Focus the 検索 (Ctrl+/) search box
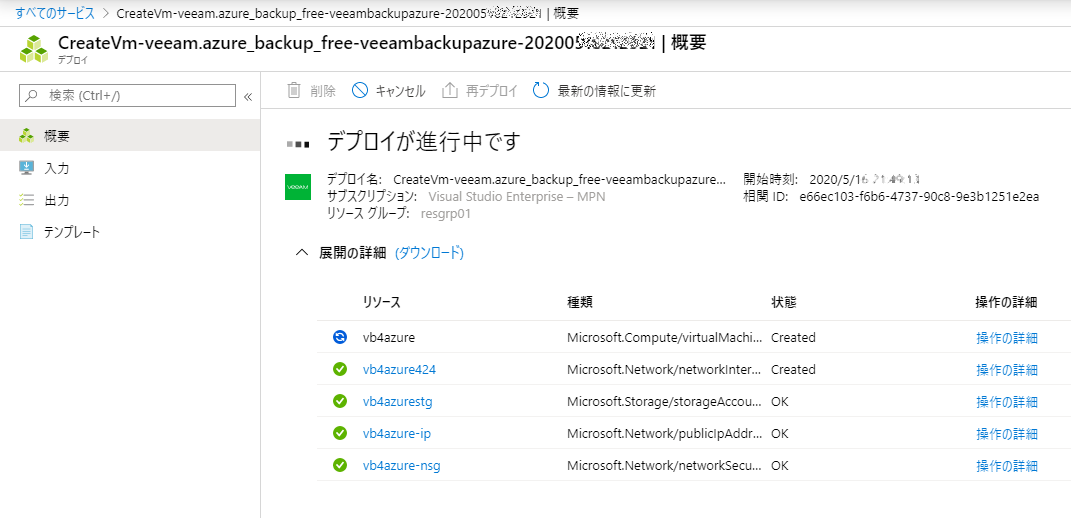The height and width of the screenshot is (518, 1071). [127, 96]
